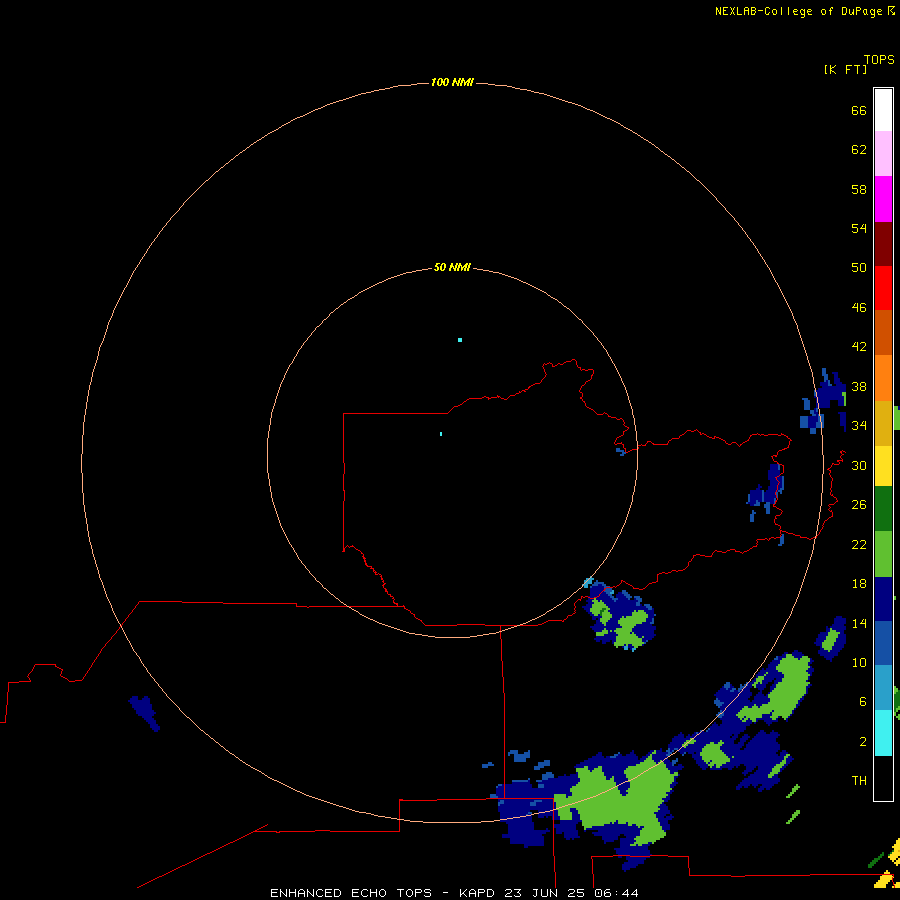Click the ENHANCED ECHO TOPS caption

(x=351, y=893)
